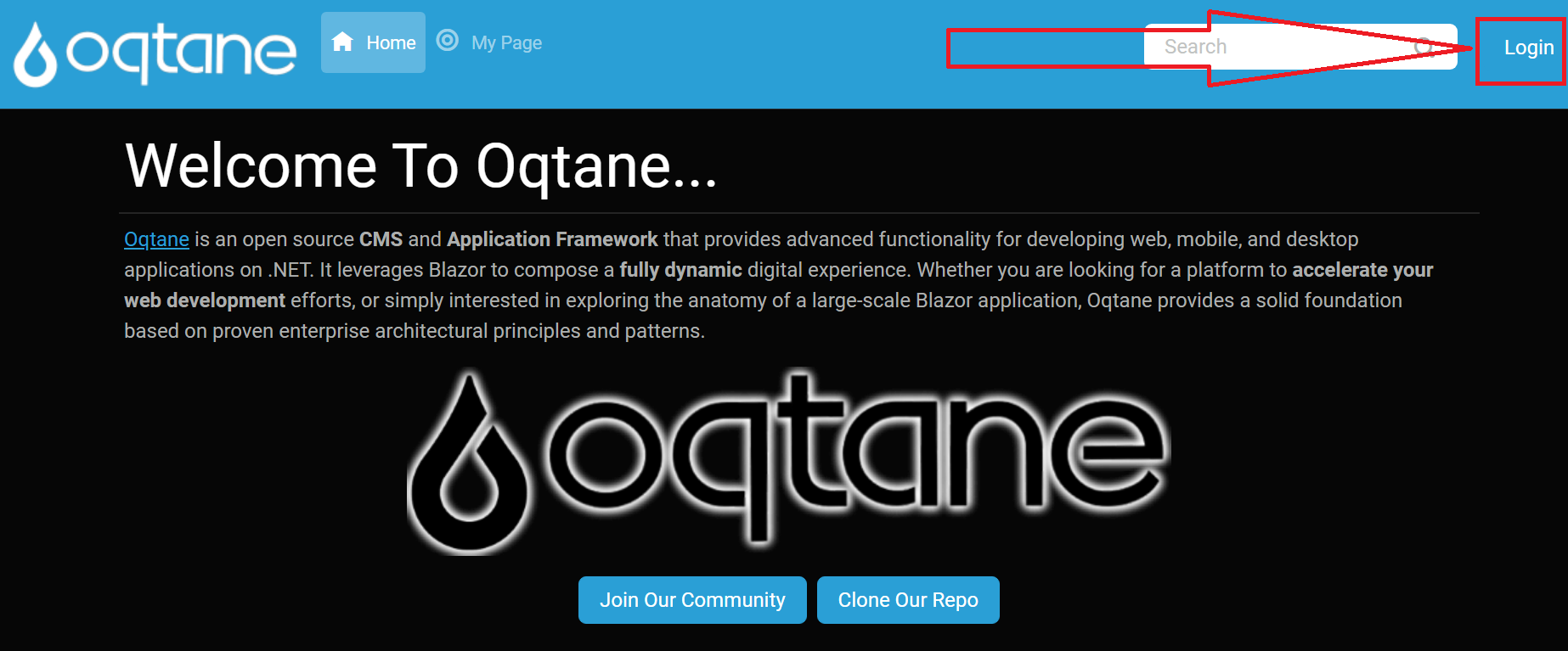
Task: Click the Login link
Action: coord(1529,48)
